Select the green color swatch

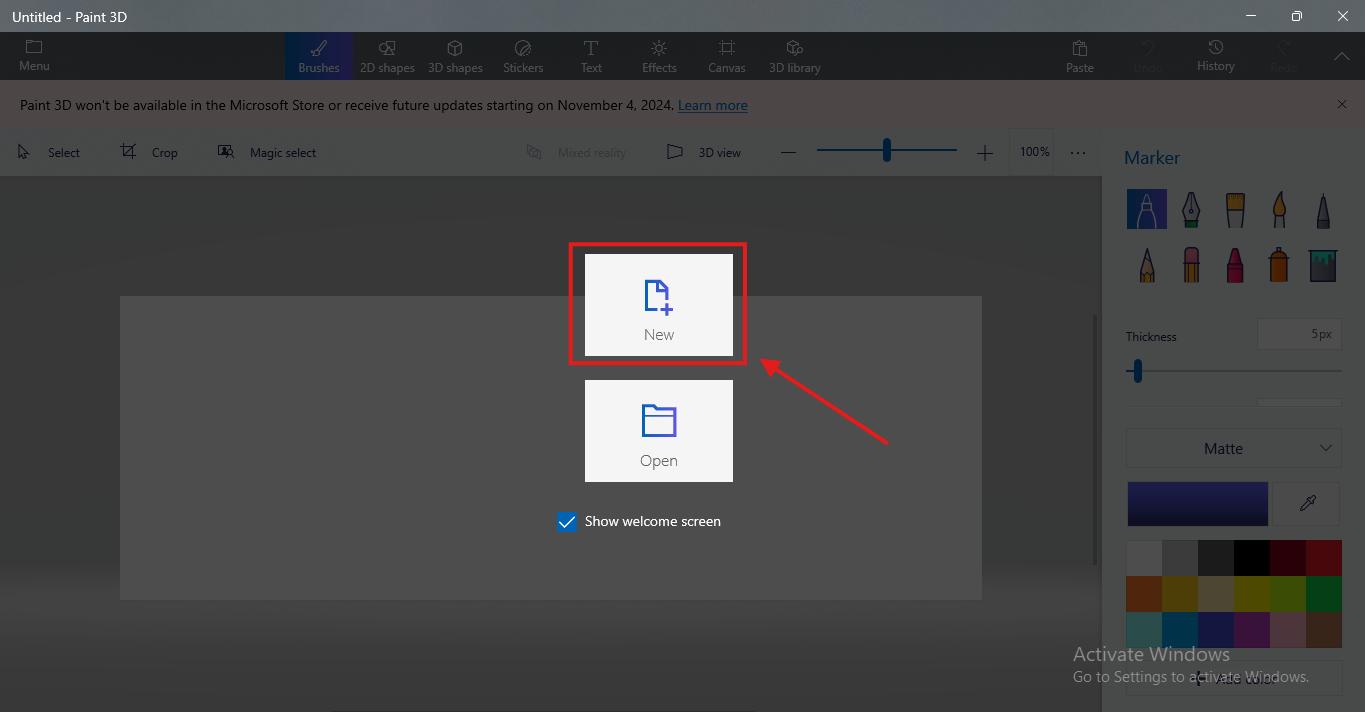tap(1323, 594)
